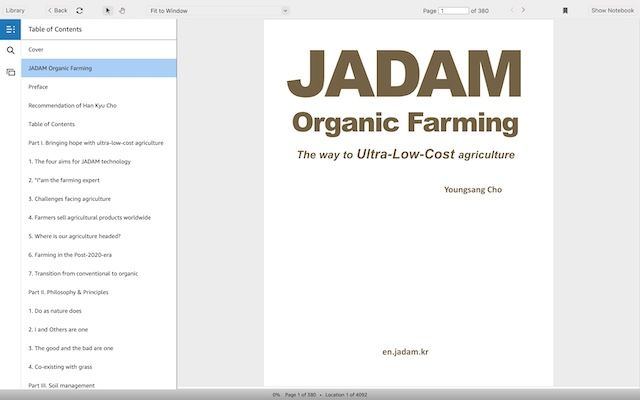Open the Fit to Window zoom dropdown
The width and height of the screenshot is (640, 400).
pos(218,11)
